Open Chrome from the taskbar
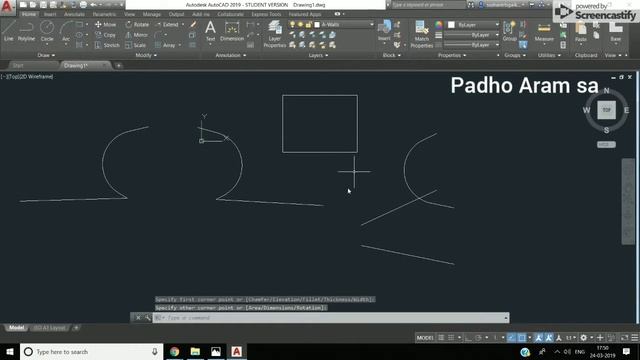The height and width of the screenshot is (360, 640). tap(174, 351)
